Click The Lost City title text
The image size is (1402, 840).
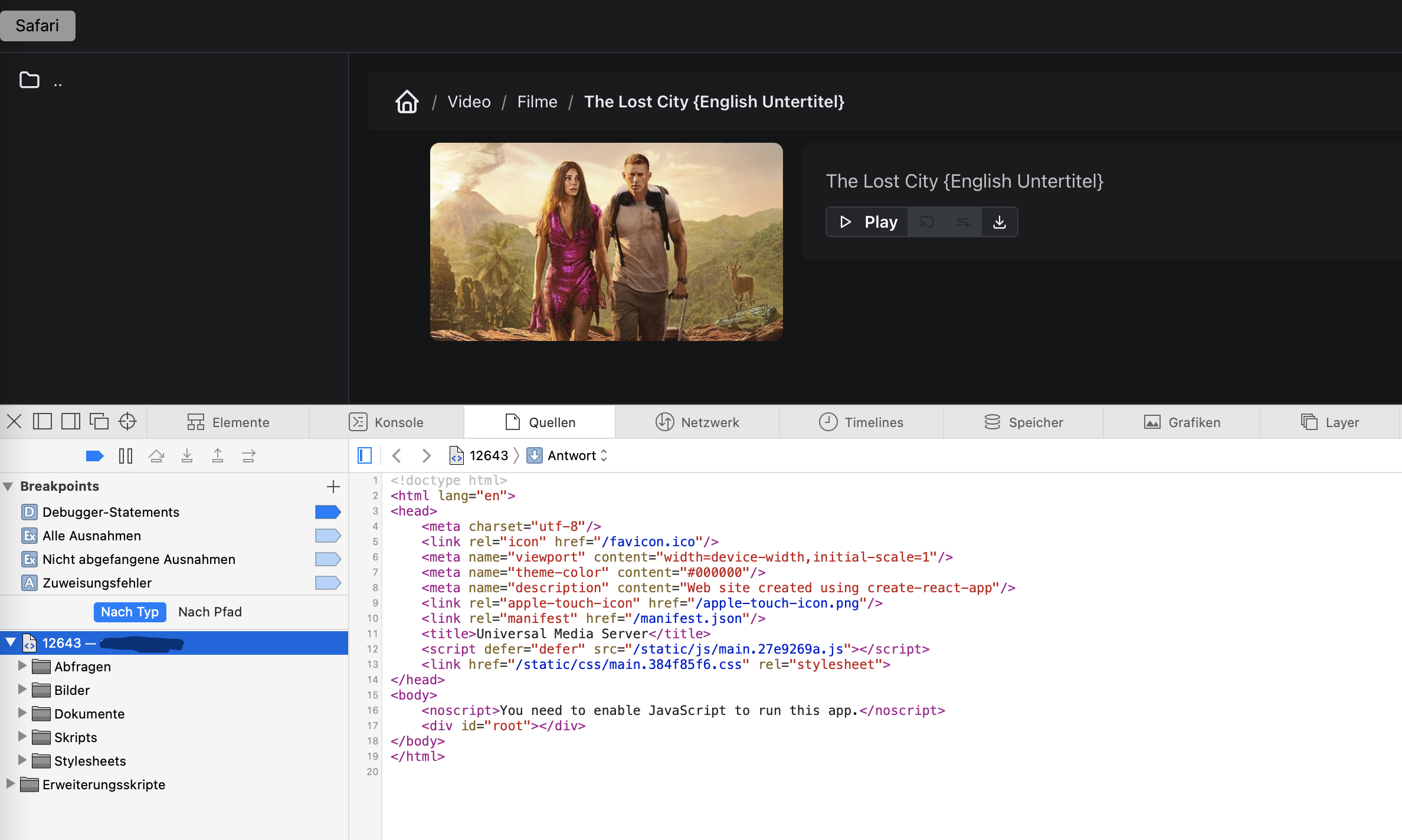[964, 181]
